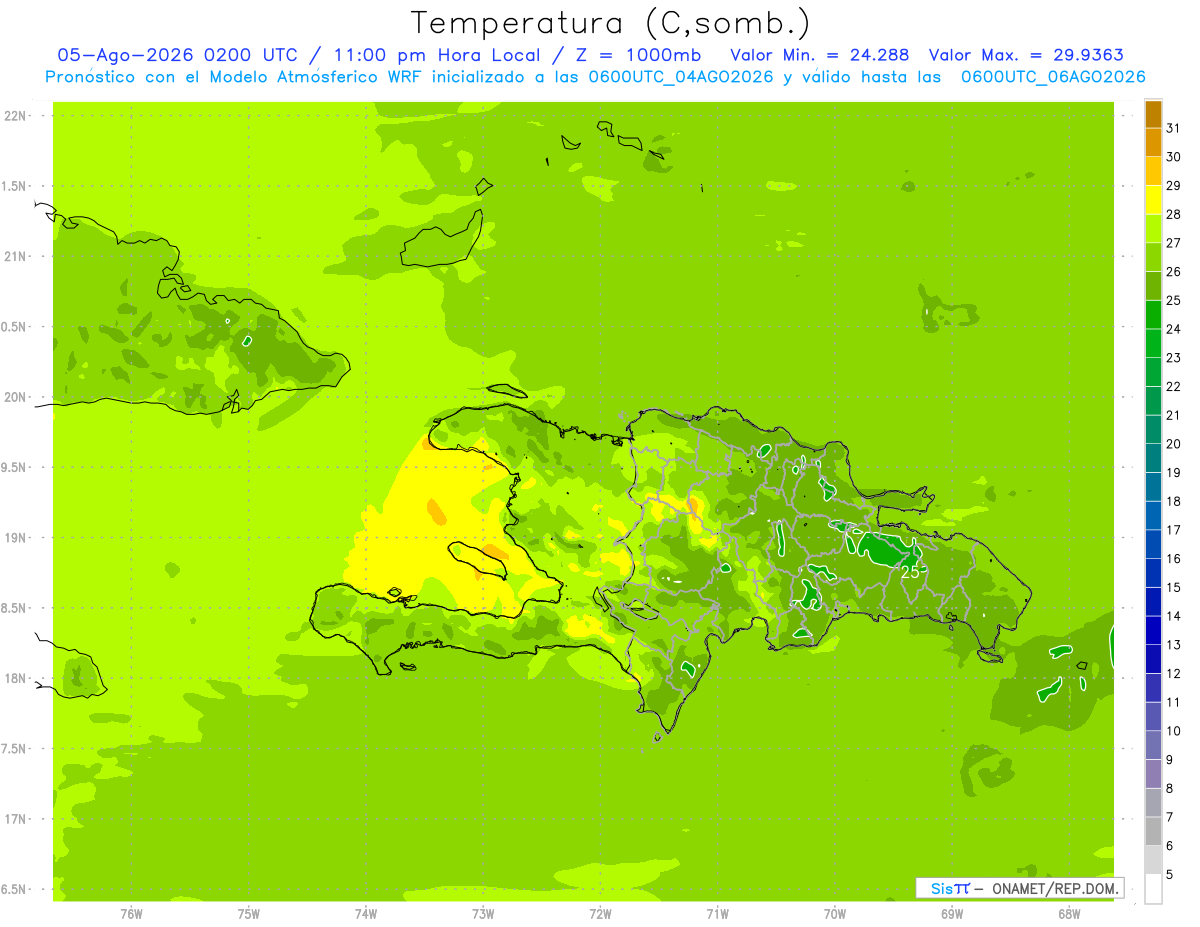Viewport: 1200px width, 927px height.
Task: Click the legend value 31
Action: pyautogui.click(x=1174, y=128)
